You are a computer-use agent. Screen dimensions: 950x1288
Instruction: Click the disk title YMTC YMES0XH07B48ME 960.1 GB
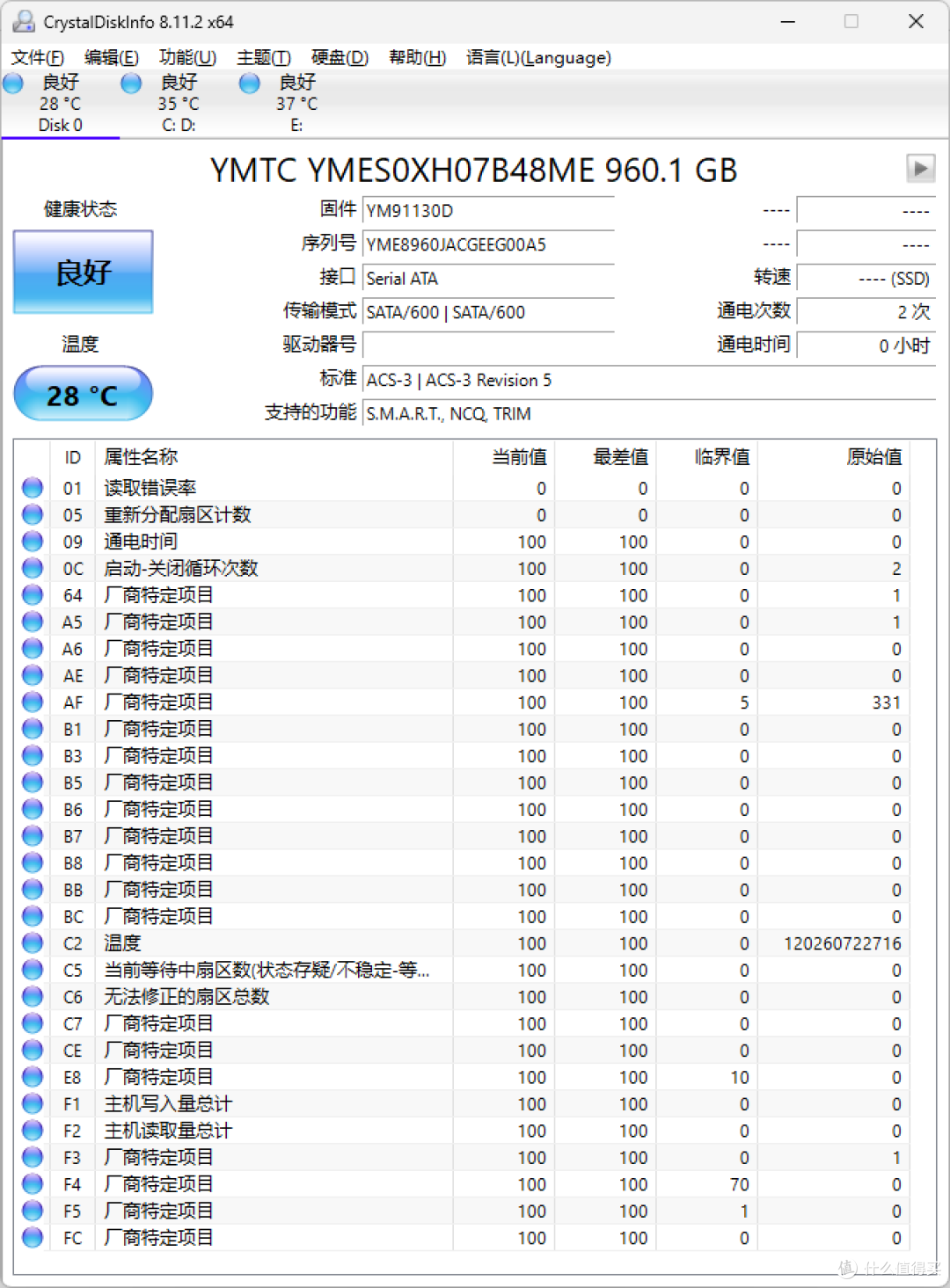(473, 170)
